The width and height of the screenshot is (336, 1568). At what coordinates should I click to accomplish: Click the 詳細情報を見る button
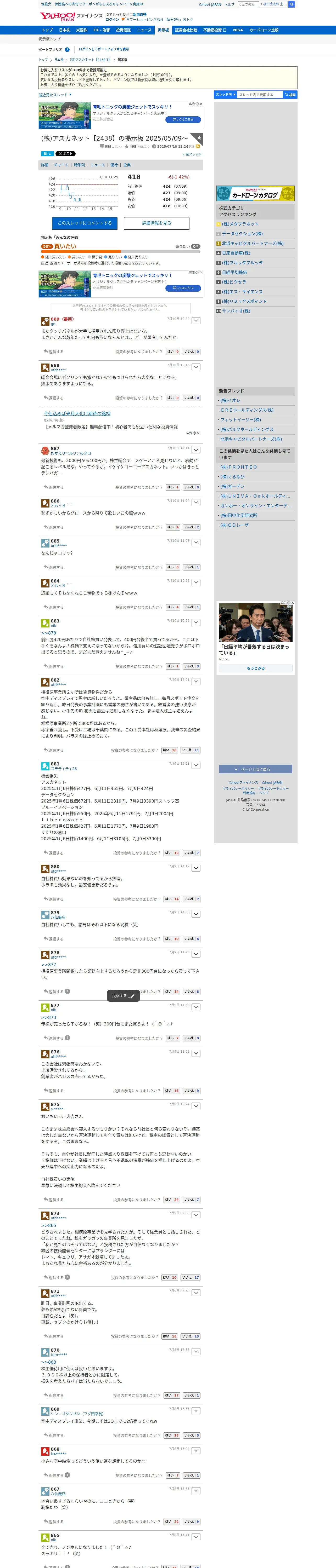click(x=157, y=223)
